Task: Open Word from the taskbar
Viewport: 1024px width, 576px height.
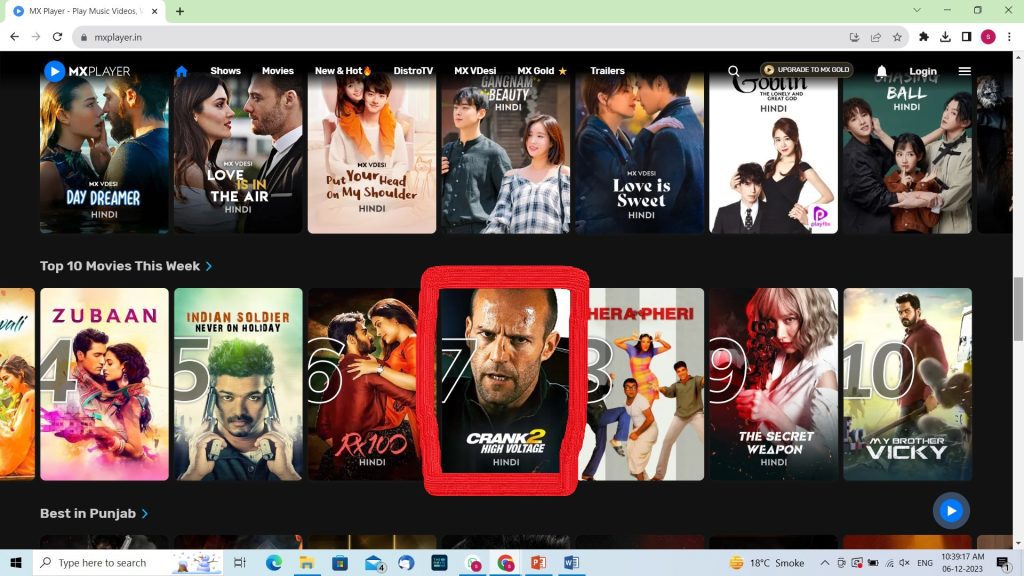Action: (x=571, y=562)
